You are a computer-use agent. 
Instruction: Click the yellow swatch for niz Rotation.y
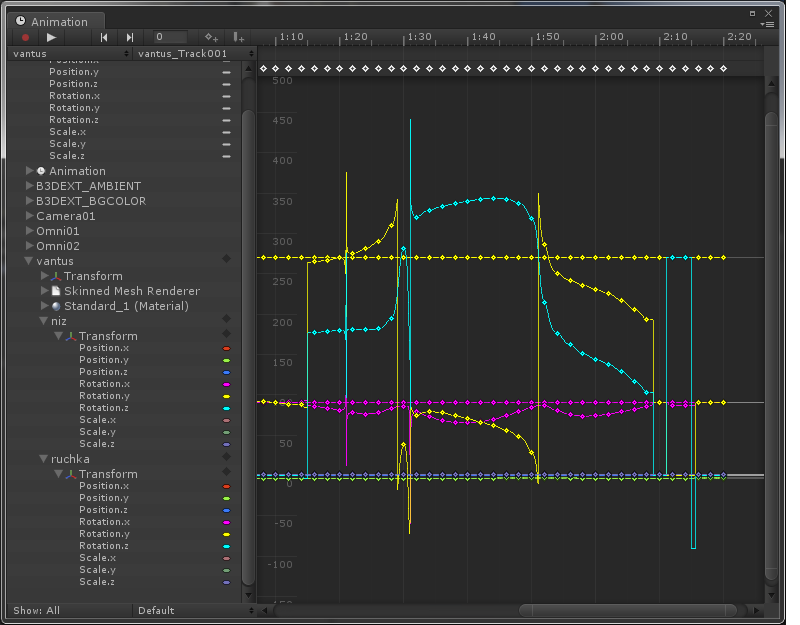[x=226, y=396]
